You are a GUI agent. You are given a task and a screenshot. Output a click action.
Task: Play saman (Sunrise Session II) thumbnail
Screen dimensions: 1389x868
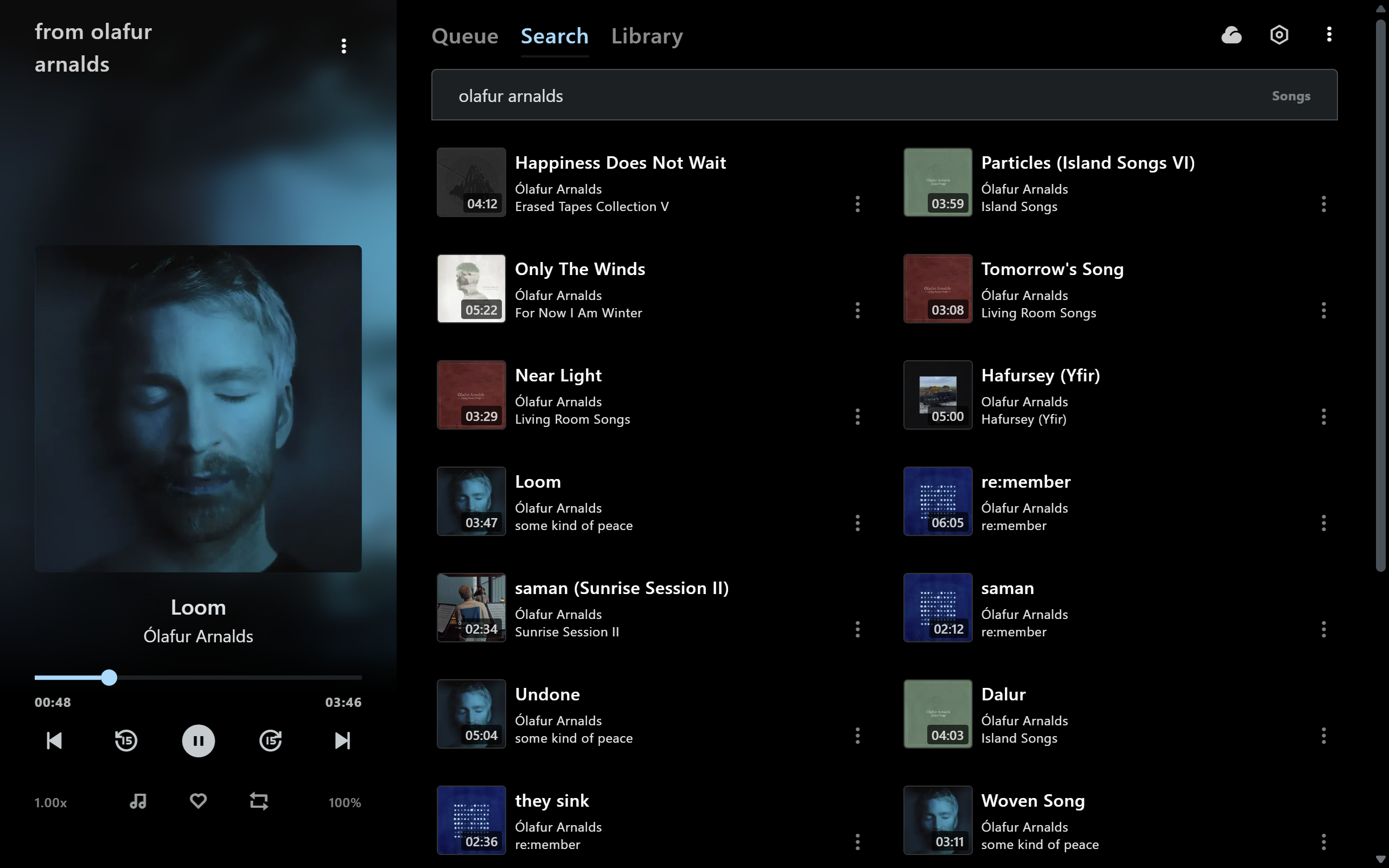pyautogui.click(x=471, y=608)
